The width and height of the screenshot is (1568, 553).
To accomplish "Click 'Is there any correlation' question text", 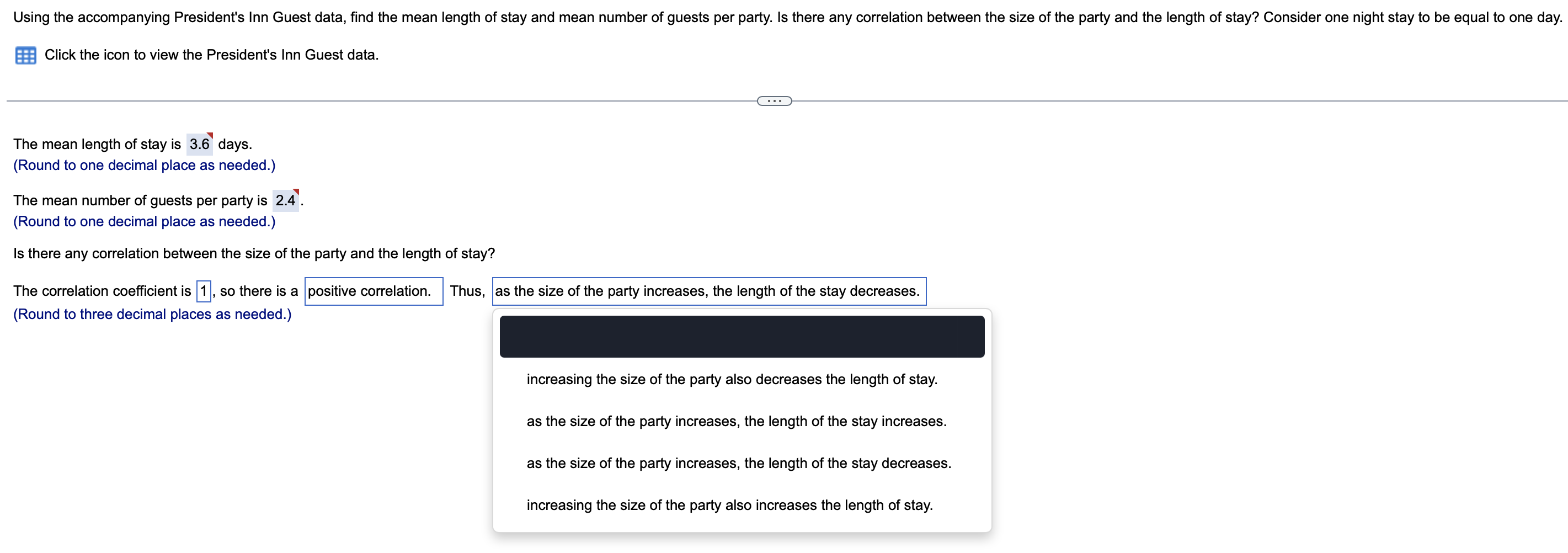I will (254, 253).
